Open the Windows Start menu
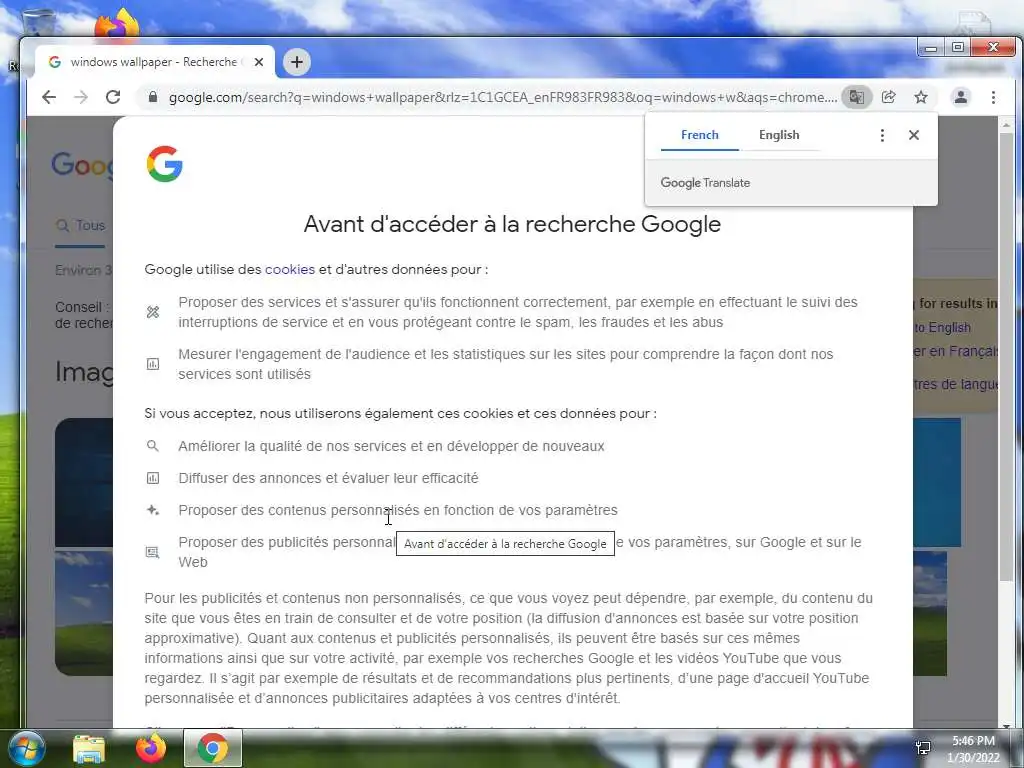1024x768 pixels. (27, 749)
